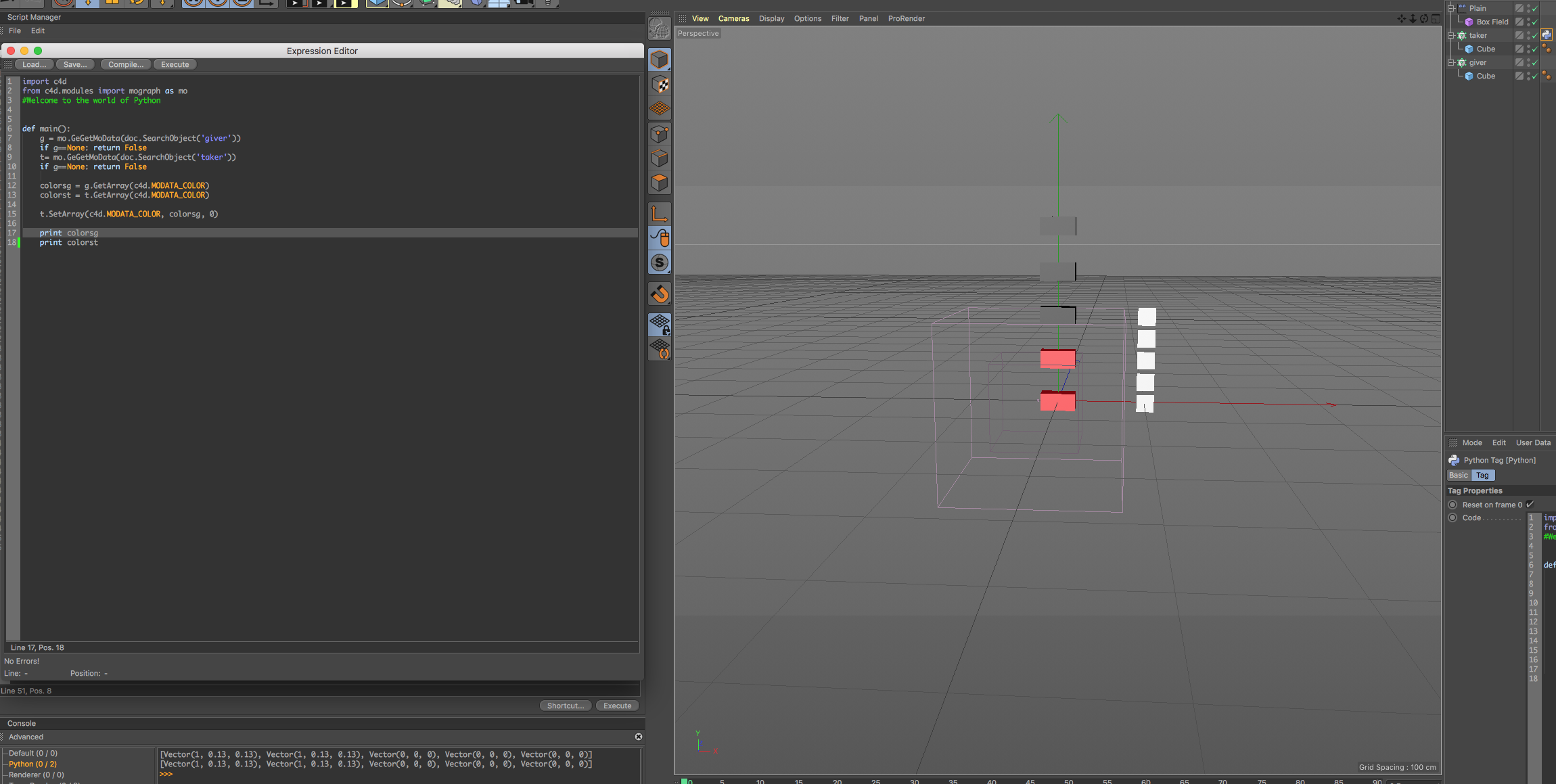
Task: Switch to Edges mode icon
Action: (660, 158)
